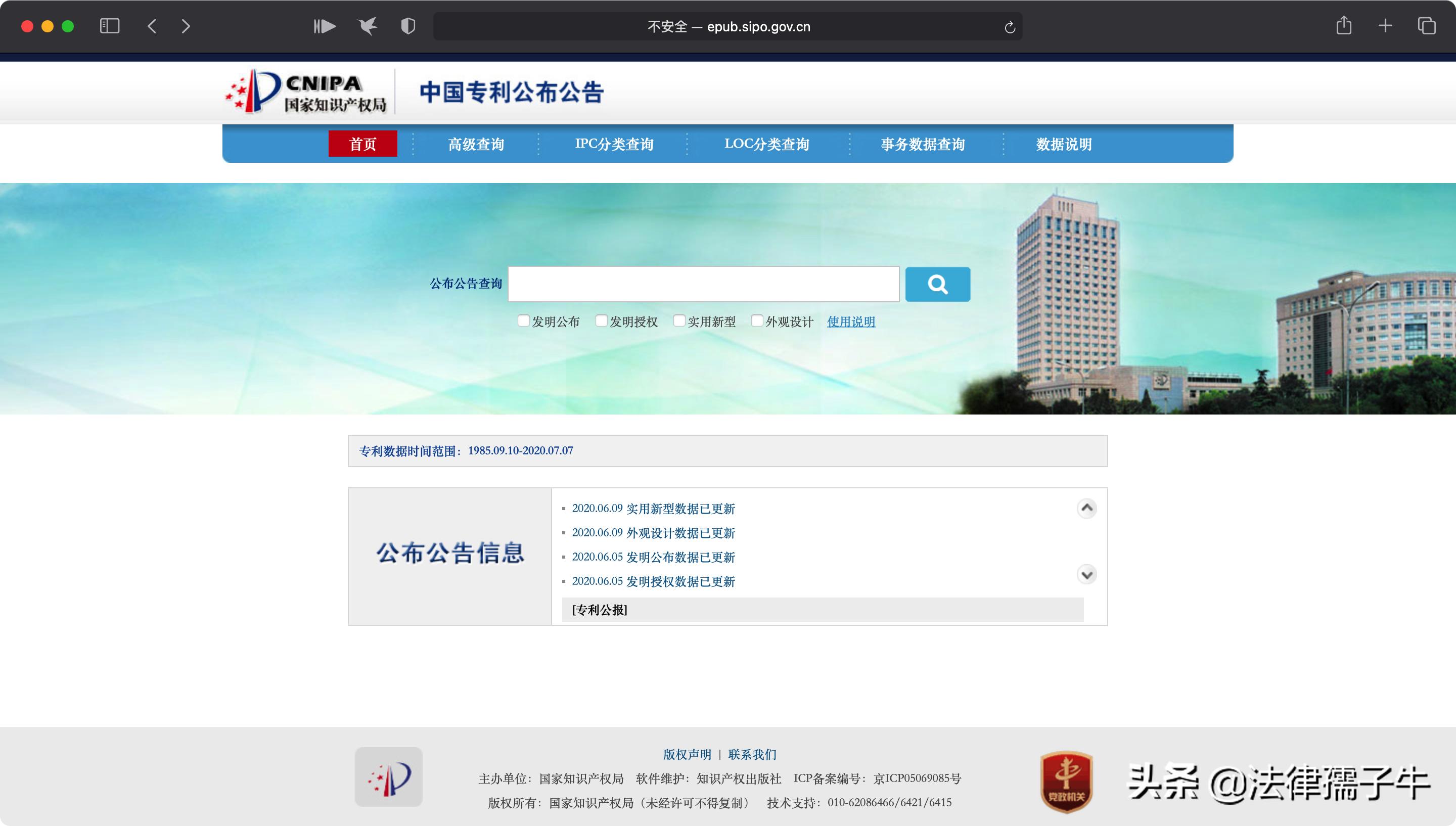Enable the 外观设计 checkbox
The image size is (1456, 826).
click(757, 320)
